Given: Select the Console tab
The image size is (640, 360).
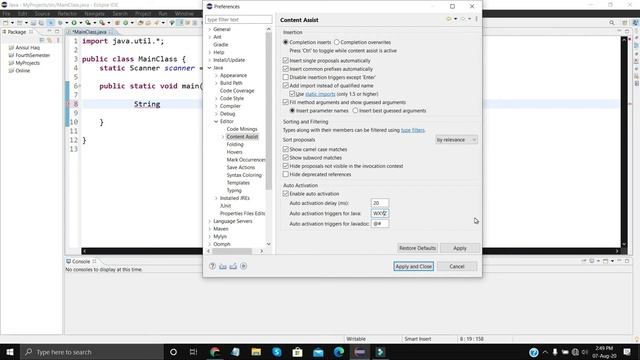Looking at the screenshot, I should (81, 261).
